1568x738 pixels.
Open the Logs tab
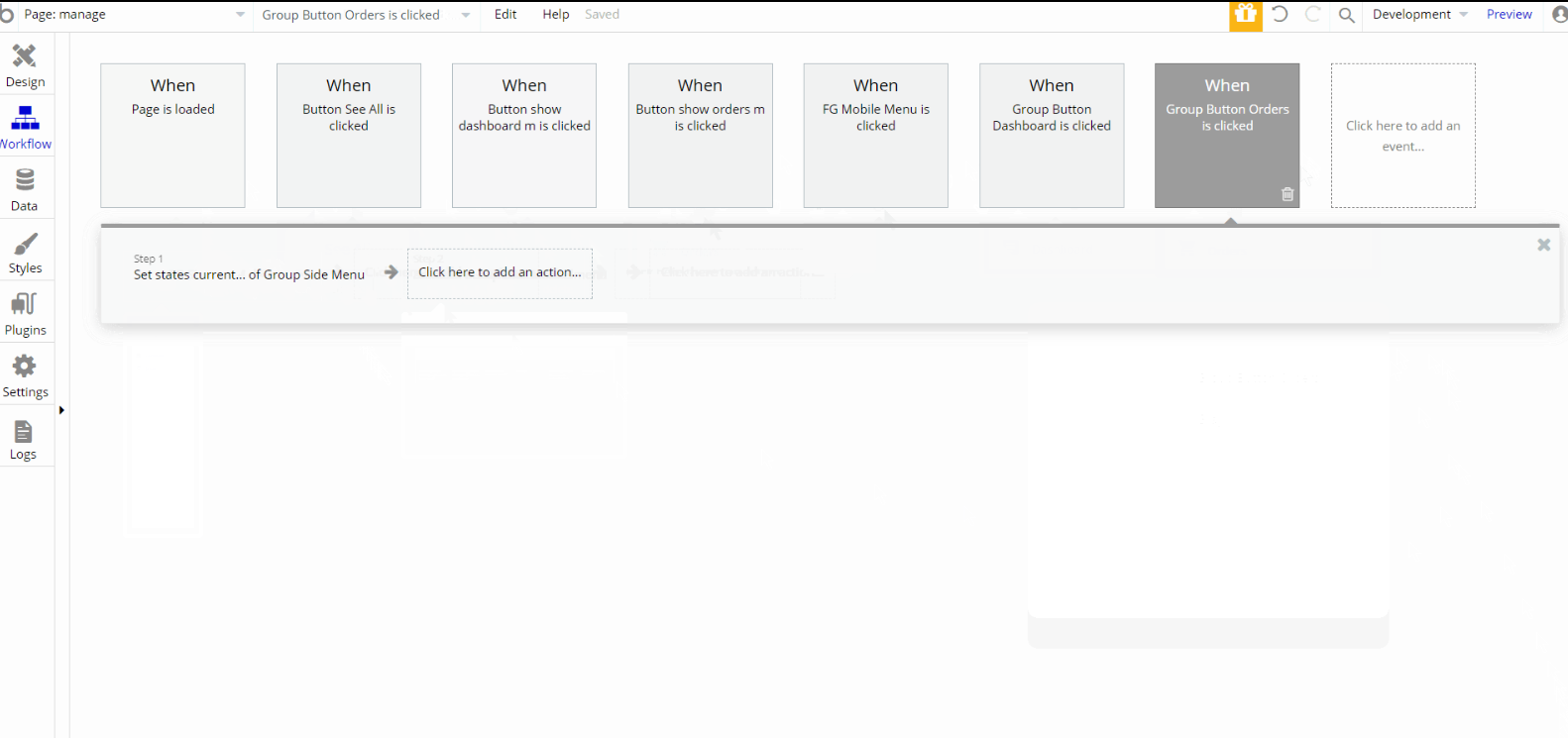tap(25, 439)
